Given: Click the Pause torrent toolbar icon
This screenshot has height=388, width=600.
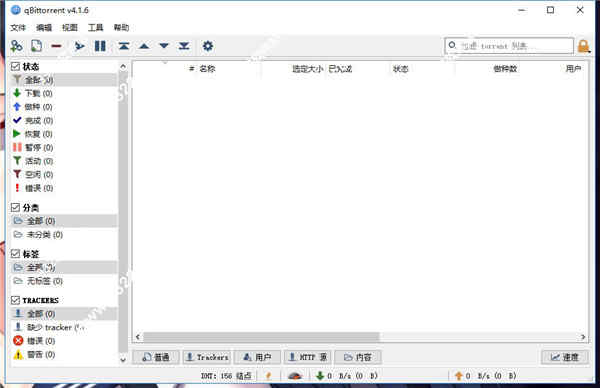Looking at the screenshot, I should pos(100,46).
